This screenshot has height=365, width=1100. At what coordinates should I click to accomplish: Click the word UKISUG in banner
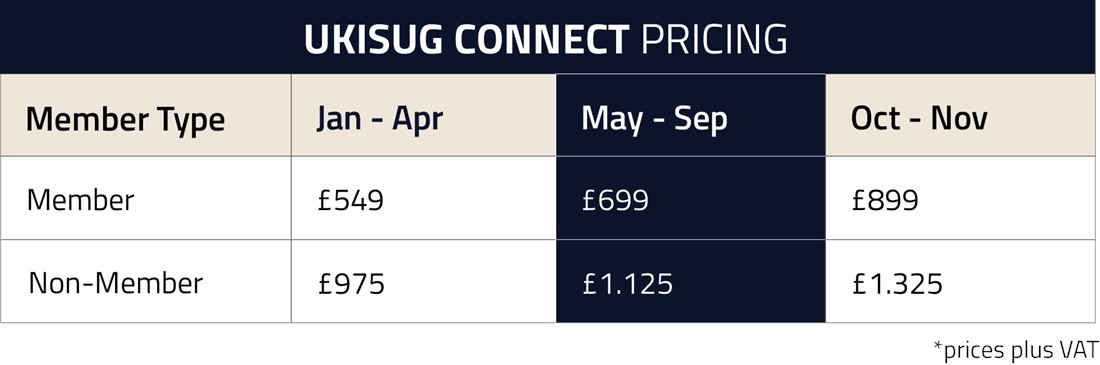pyautogui.click(x=373, y=39)
